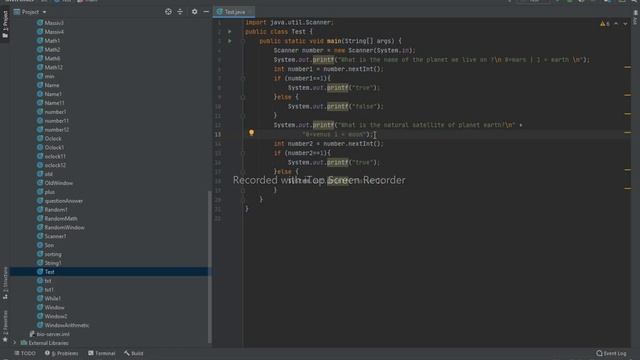This screenshot has height=360, width=640.
Task: Select the .iml file in the tree
Action: (53, 334)
